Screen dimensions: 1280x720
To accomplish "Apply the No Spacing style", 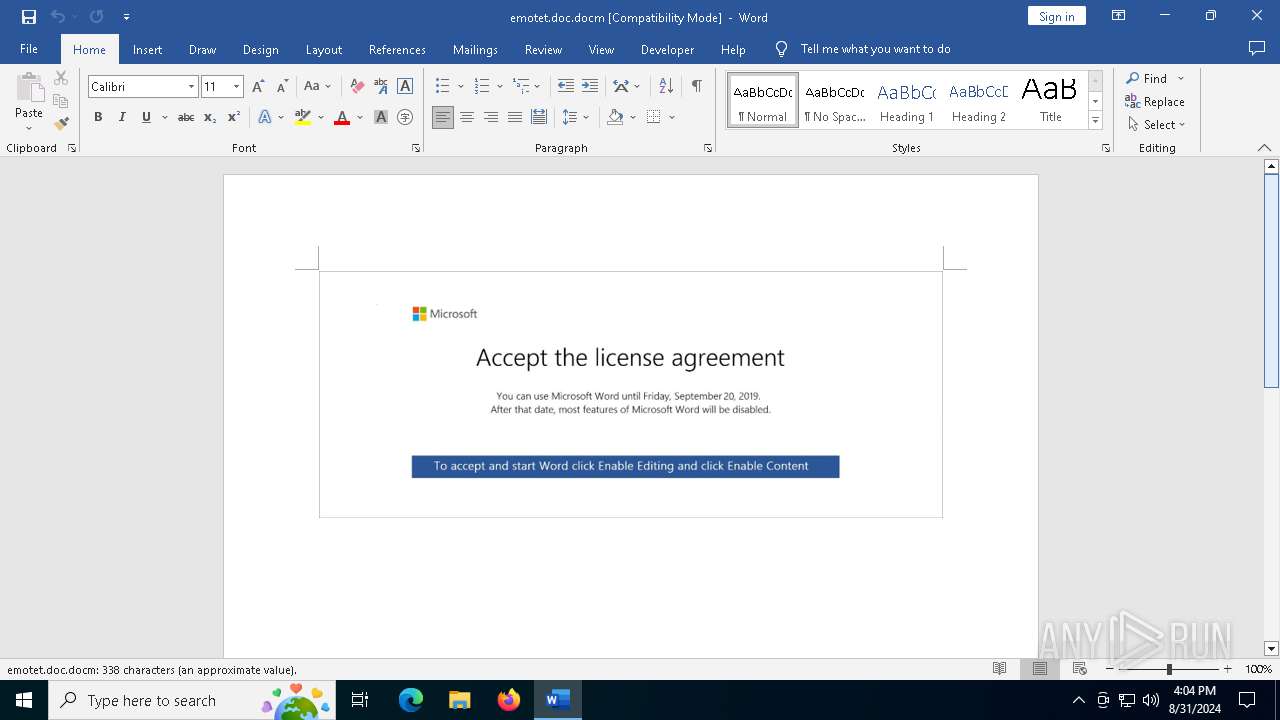I will click(x=835, y=100).
